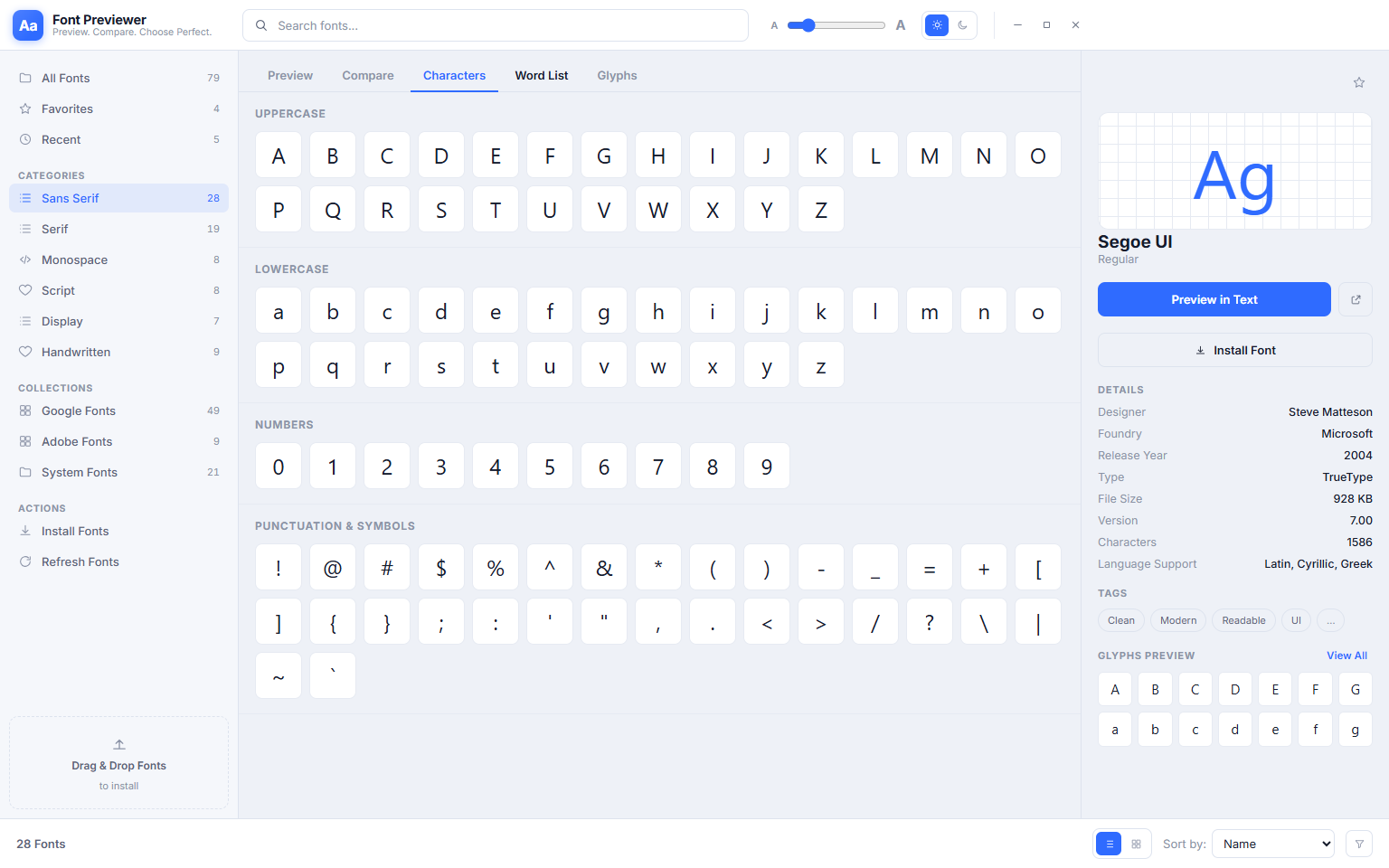Switch to light theme sun icon
The image size is (1389, 868).
(x=937, y=25)
